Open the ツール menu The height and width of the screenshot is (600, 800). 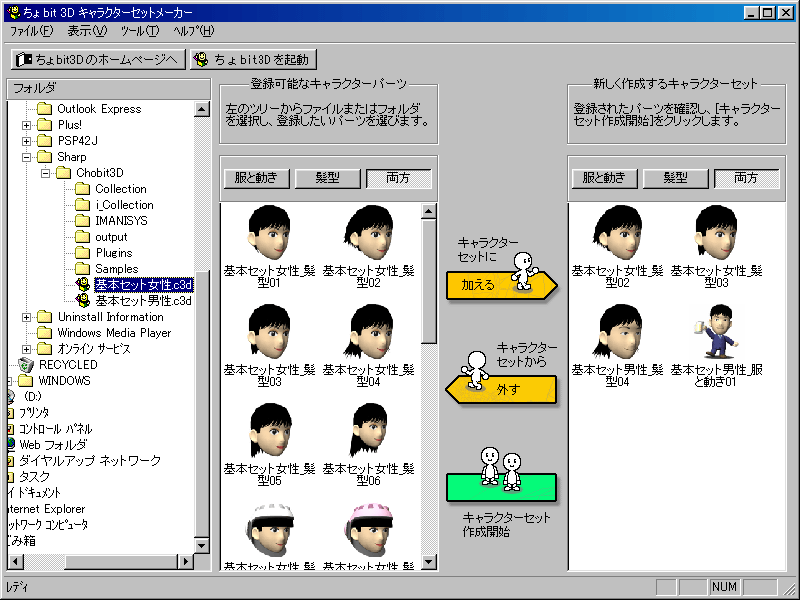click(140, 31)
